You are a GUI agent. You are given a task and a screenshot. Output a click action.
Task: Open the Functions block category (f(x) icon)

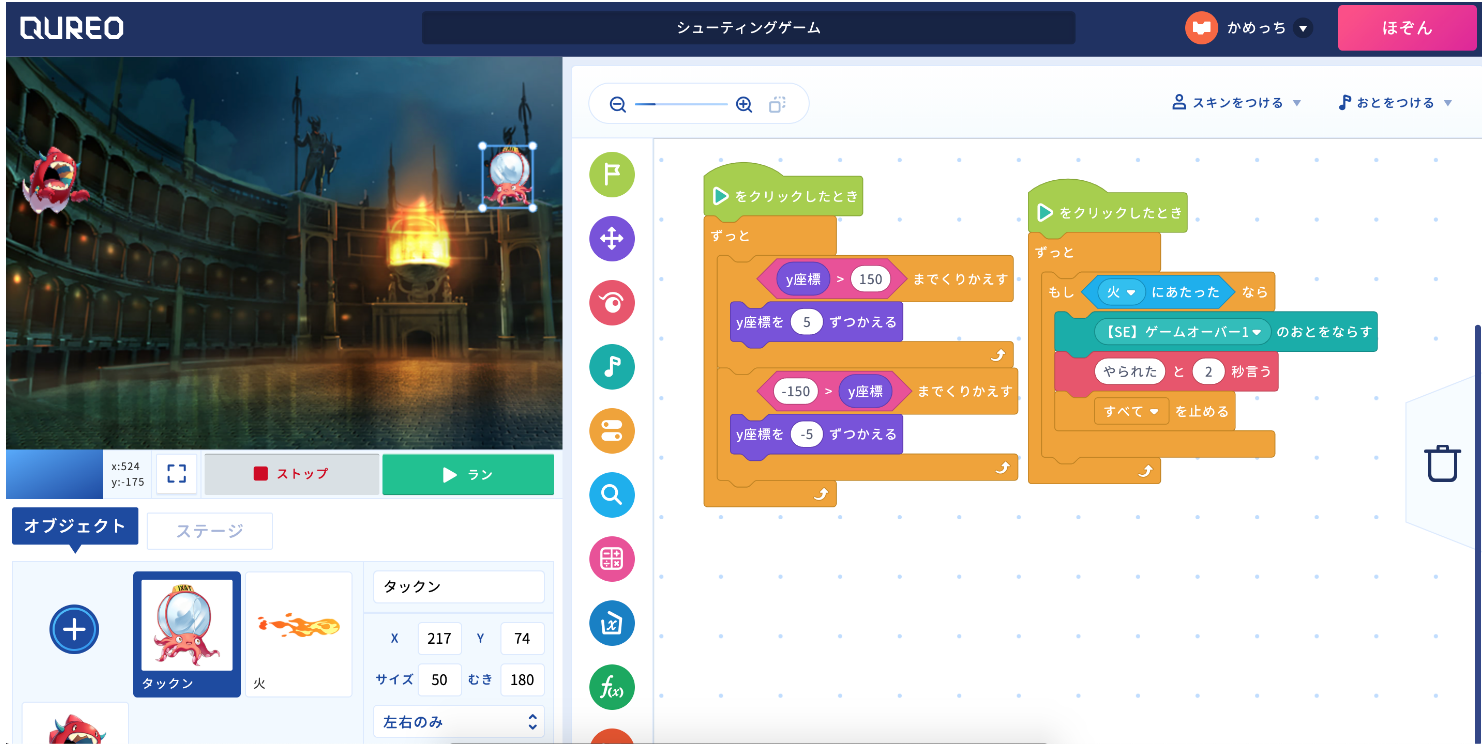(612, 687)
